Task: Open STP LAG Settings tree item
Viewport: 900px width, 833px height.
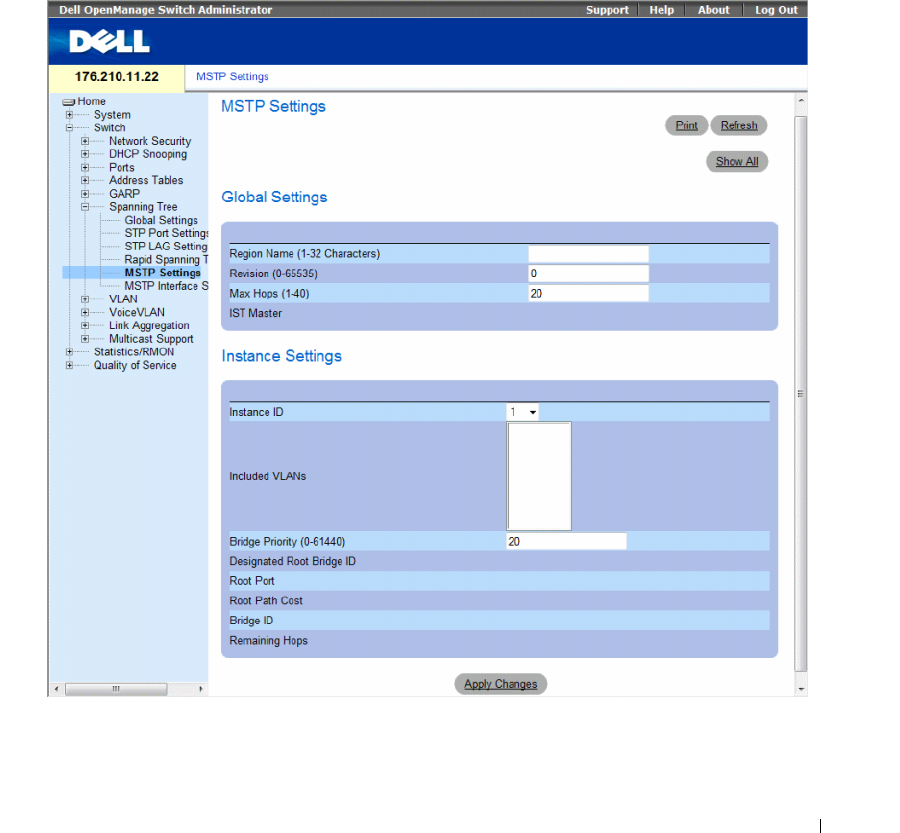Action: pos(166,246)
